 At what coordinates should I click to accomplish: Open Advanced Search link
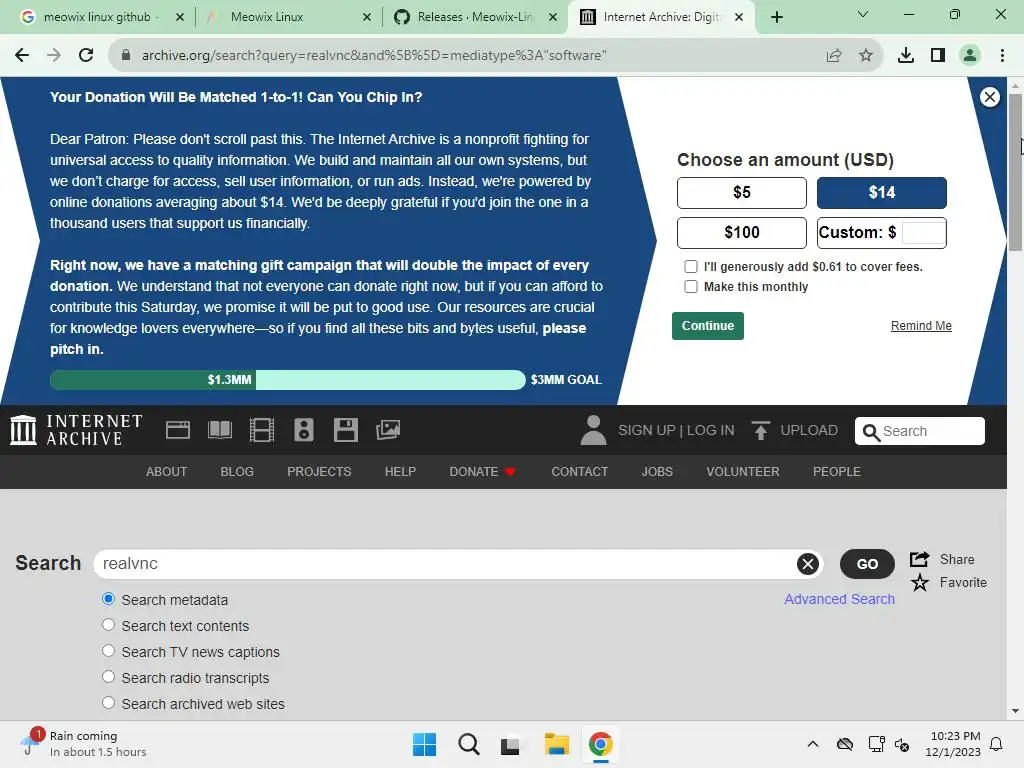point(839,599)
